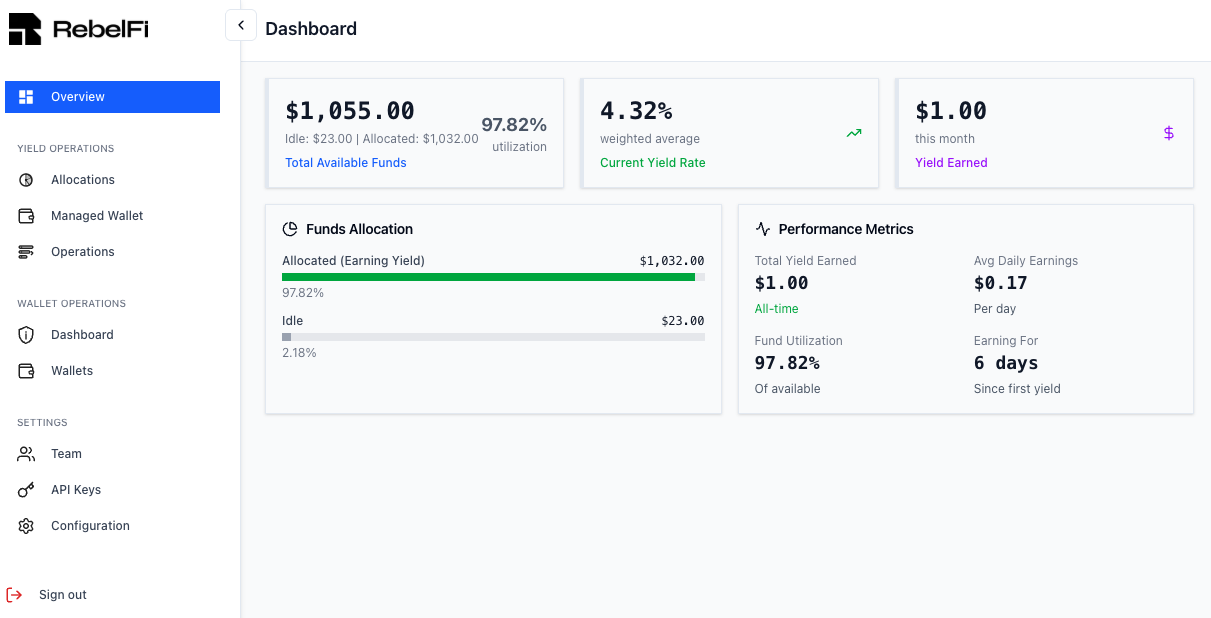Open Managed Wallet via its card icon
The width and height of the screenshot is (1211, 618).
[x=26, y=215]
